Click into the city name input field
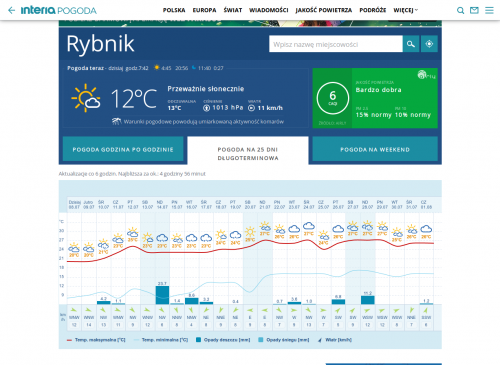Image resolution: width=500 pixels, height=365 pixels. coord(336,44)
